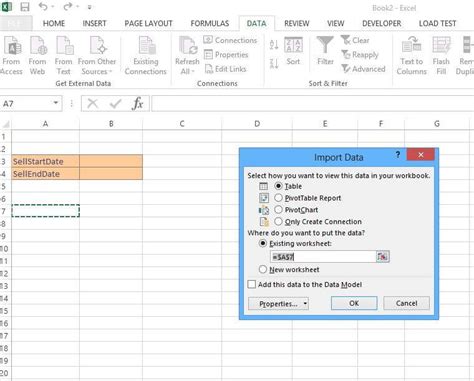This screenshot has height=381, width=474.
Task: Expand the Refresh All dropdown arrow
Action: [193, 72]
